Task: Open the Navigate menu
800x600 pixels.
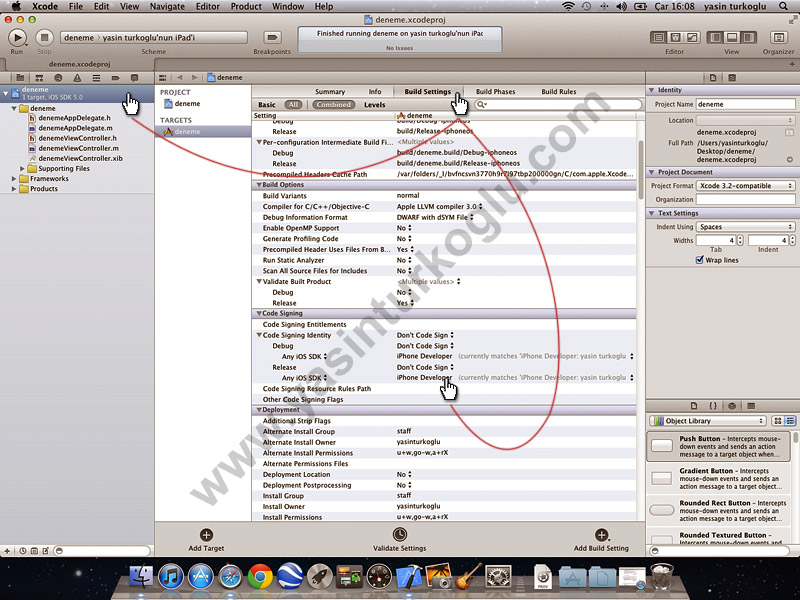Action: coord(167,6)
